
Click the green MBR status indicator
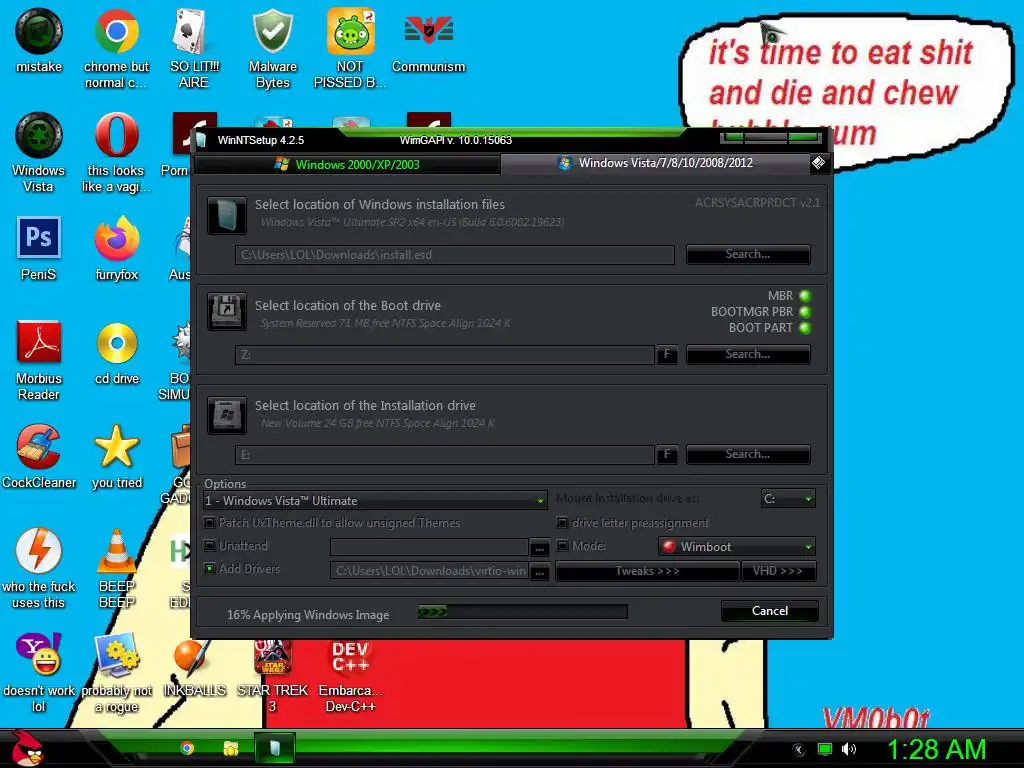tap(805, 296)
